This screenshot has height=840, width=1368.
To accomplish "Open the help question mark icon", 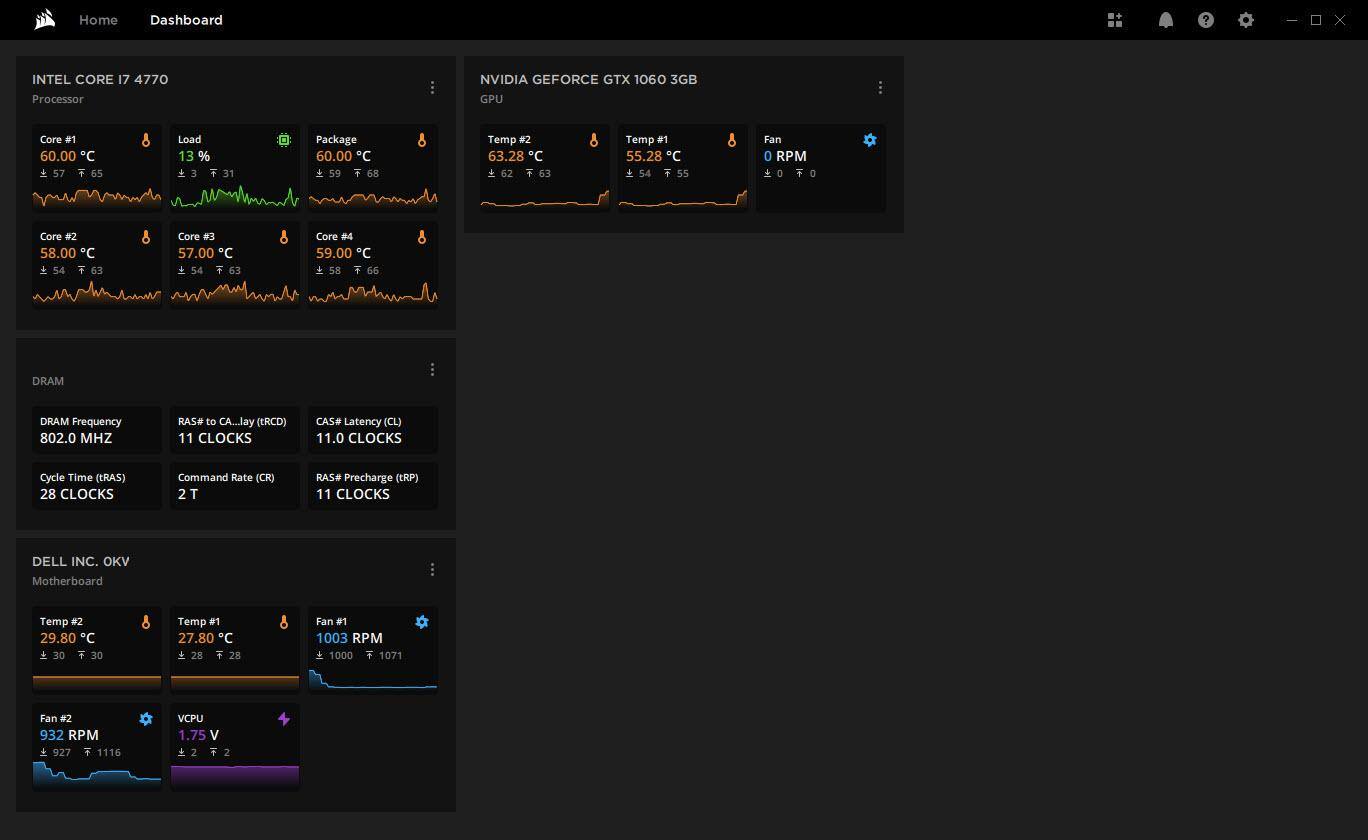I will coord(1205,20).
